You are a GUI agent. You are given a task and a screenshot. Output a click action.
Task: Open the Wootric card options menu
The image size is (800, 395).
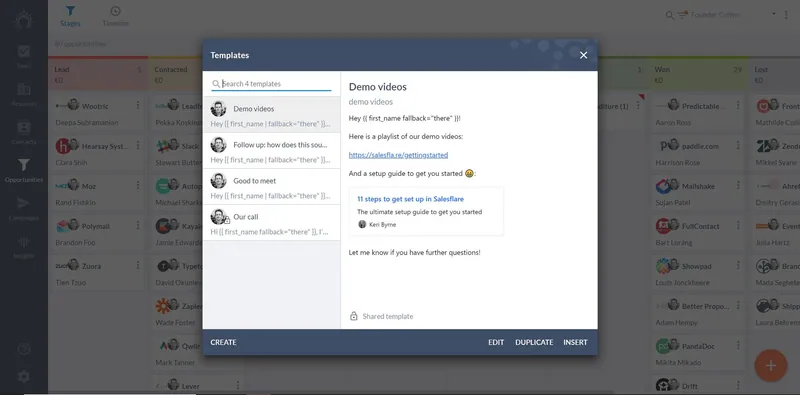(138, 106)
